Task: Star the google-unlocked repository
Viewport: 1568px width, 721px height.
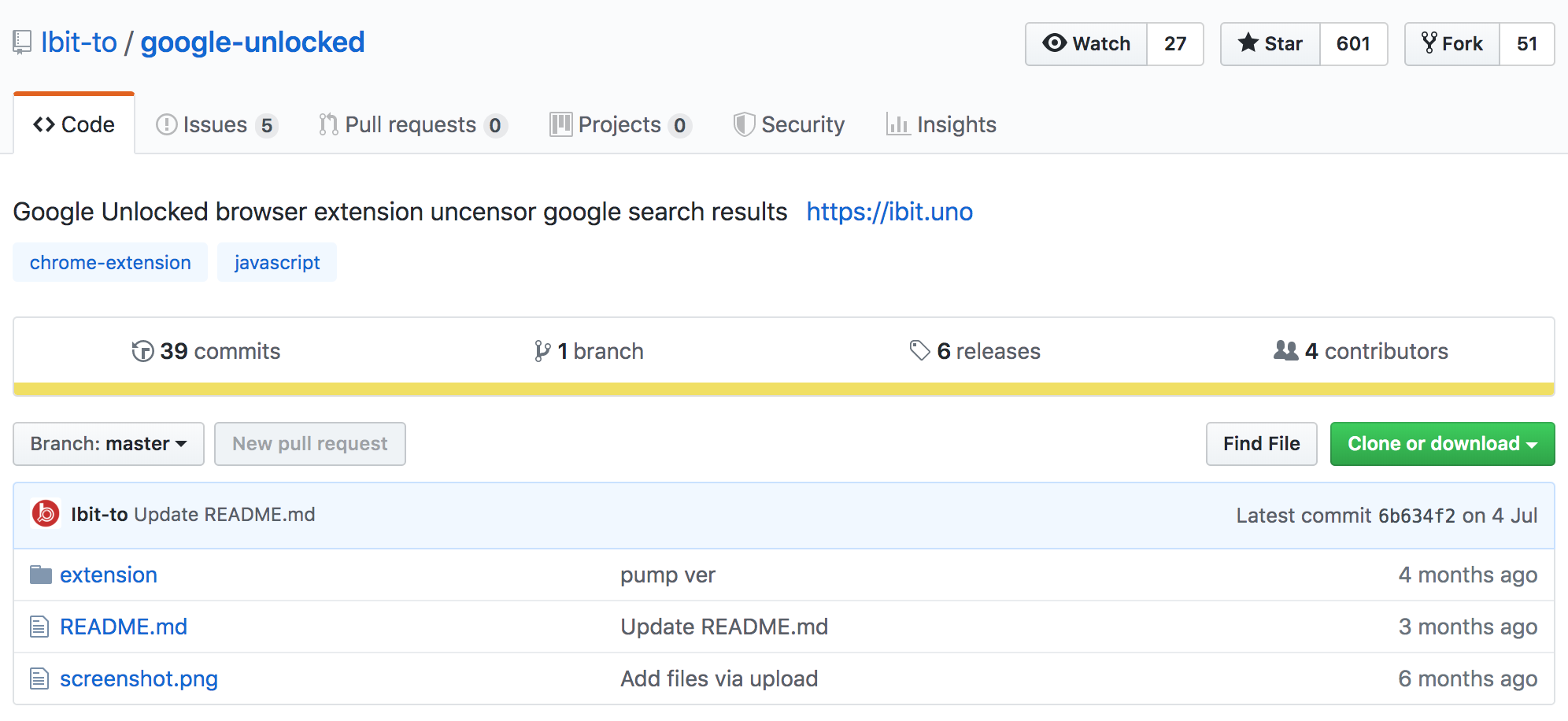Action: coord(1270,44)
